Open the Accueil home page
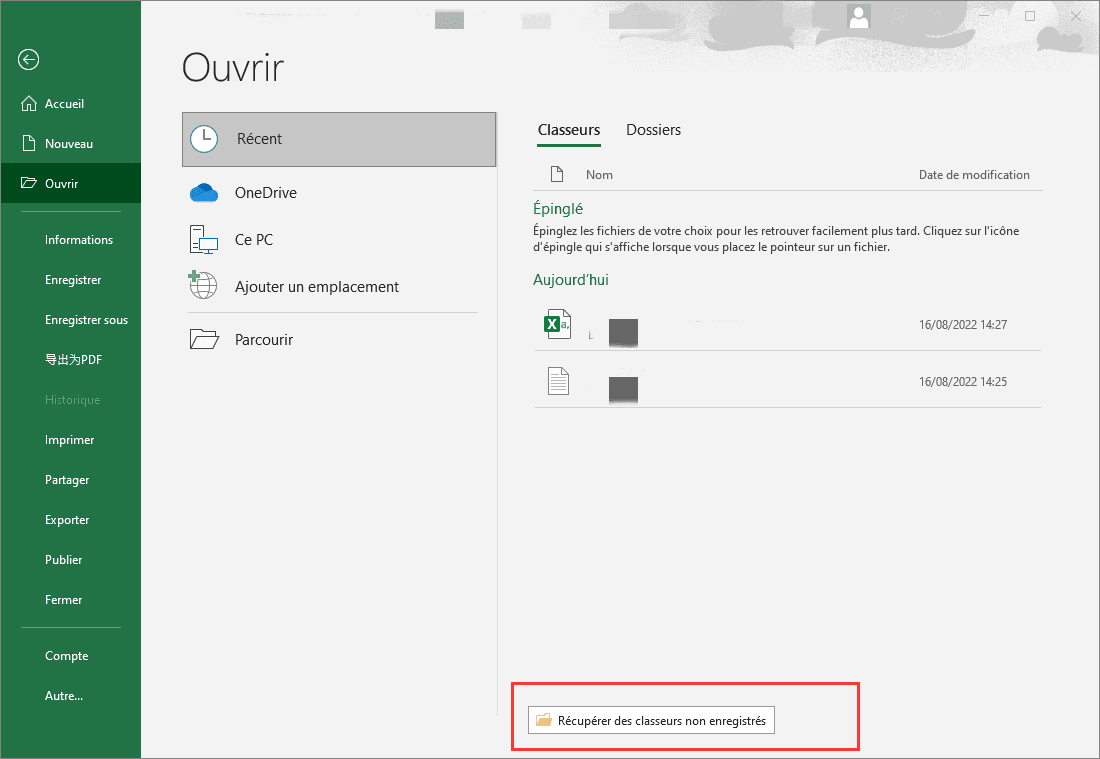The image size is (1100, 759). [64, 104]
